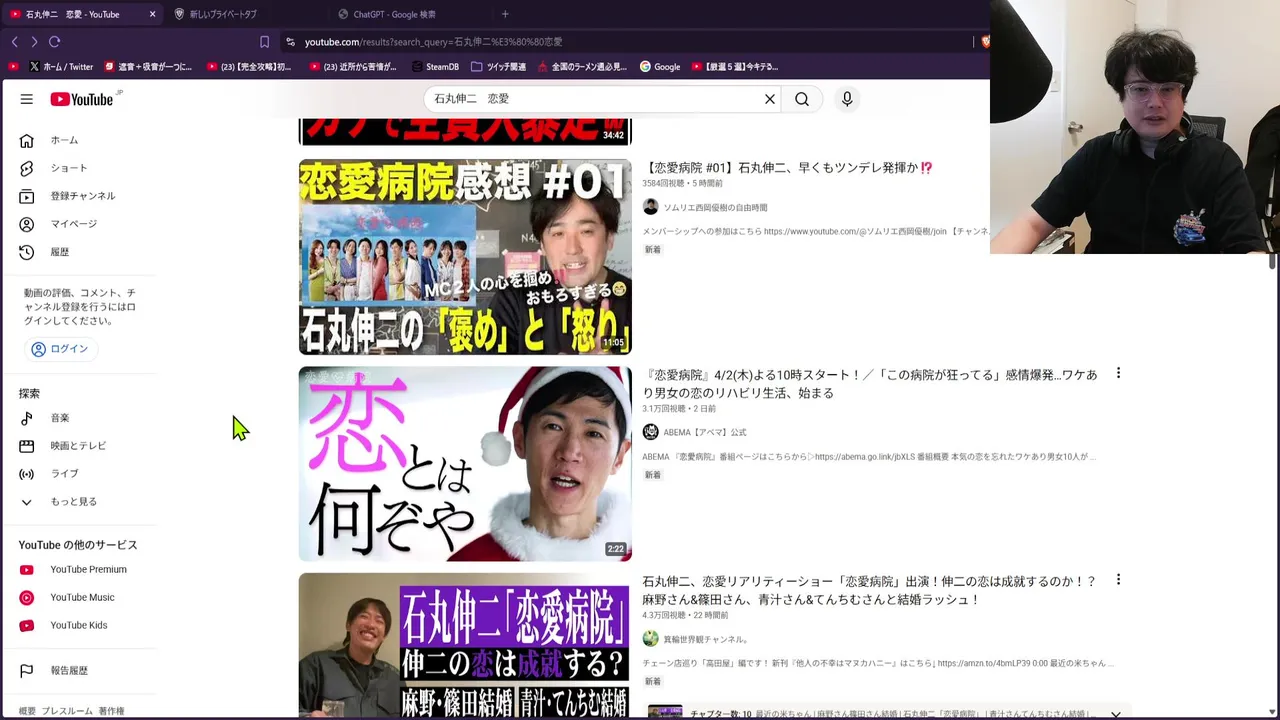Open options menu for the ABEMA video
The width and height of the screenshot is (1280, 720).
[x=1118, y=373]
